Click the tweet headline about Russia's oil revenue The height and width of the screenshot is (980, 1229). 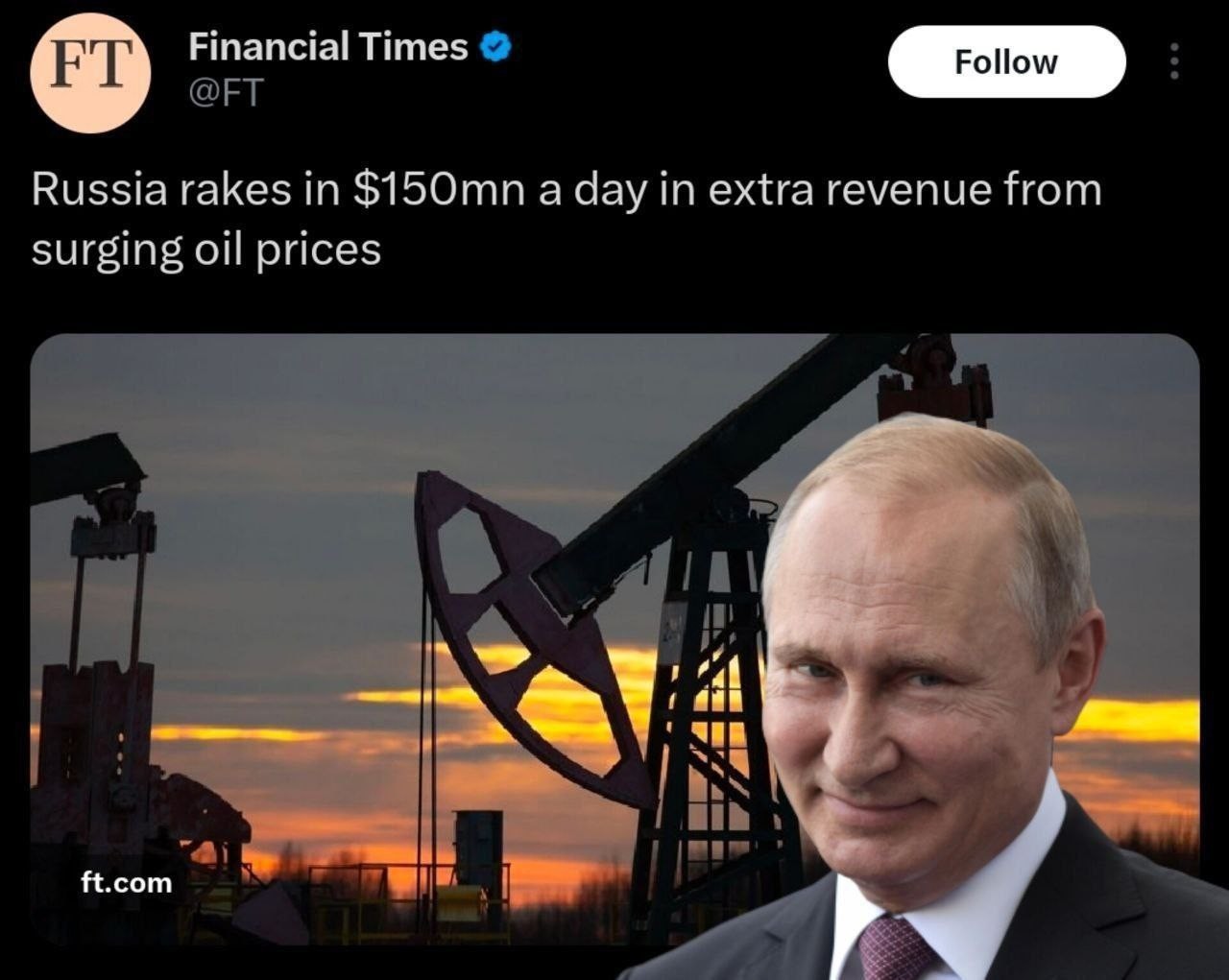[566, 189]
